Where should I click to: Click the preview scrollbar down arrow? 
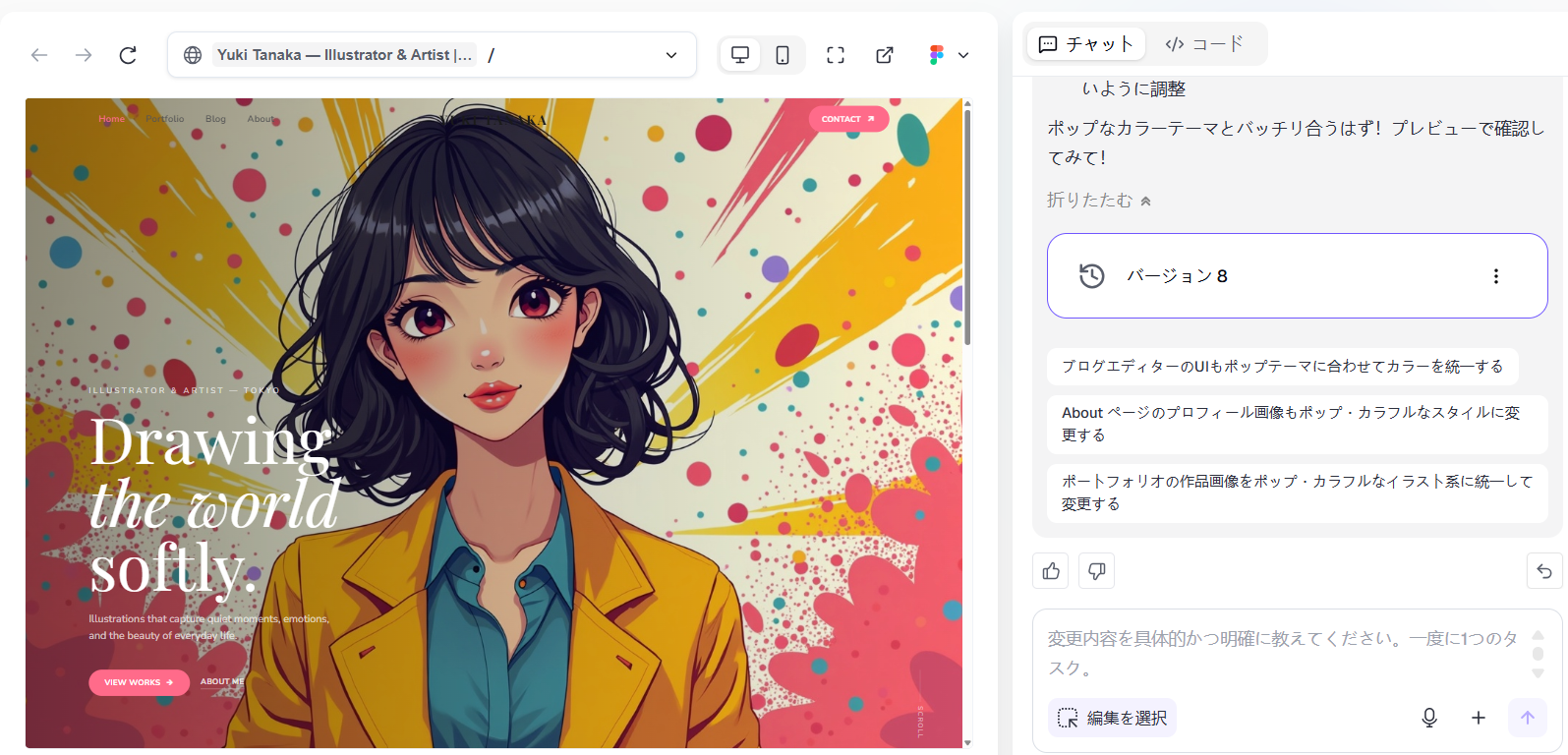(967, 743)
